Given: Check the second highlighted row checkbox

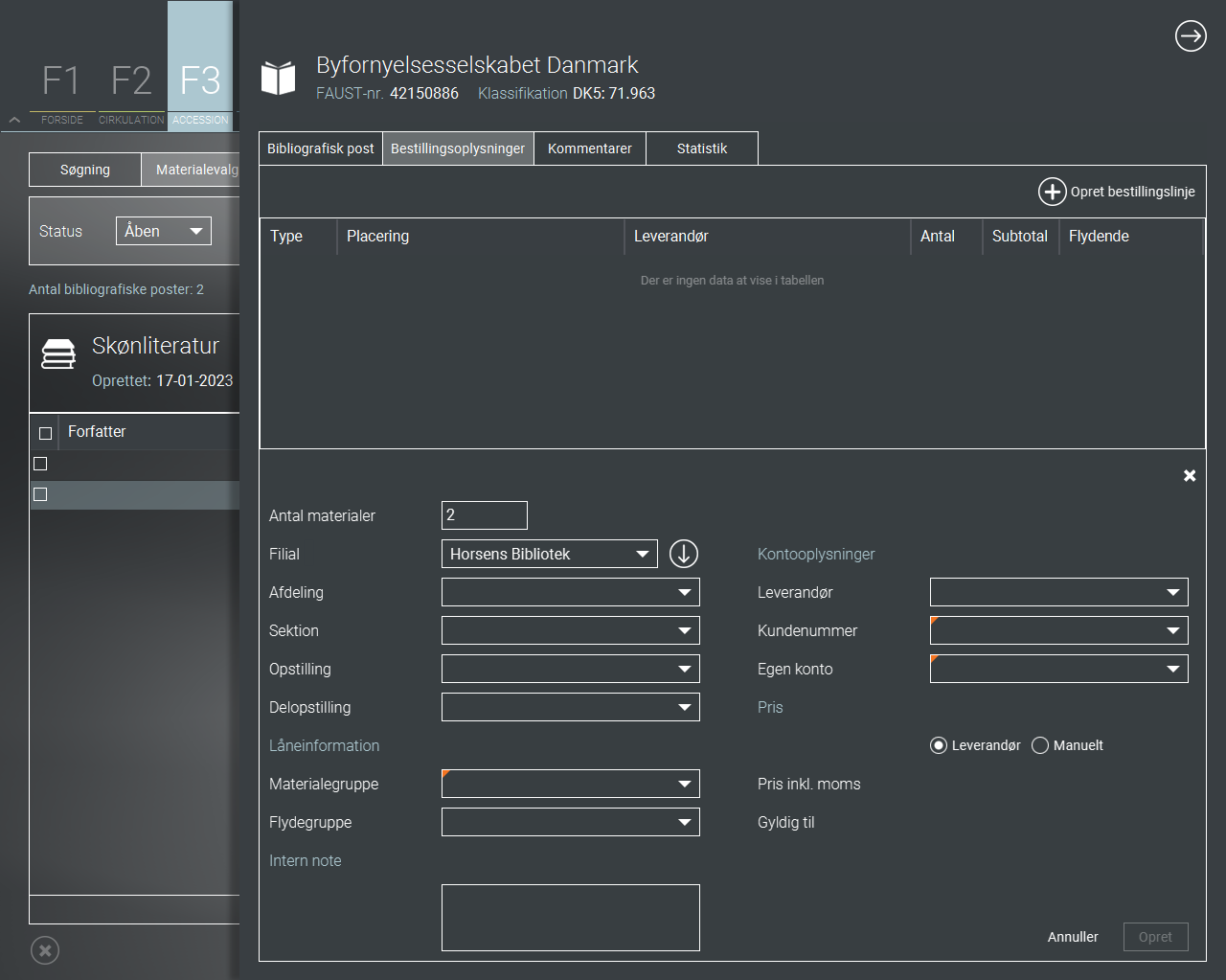Looking at the screenshot, I should click(40, 494).
